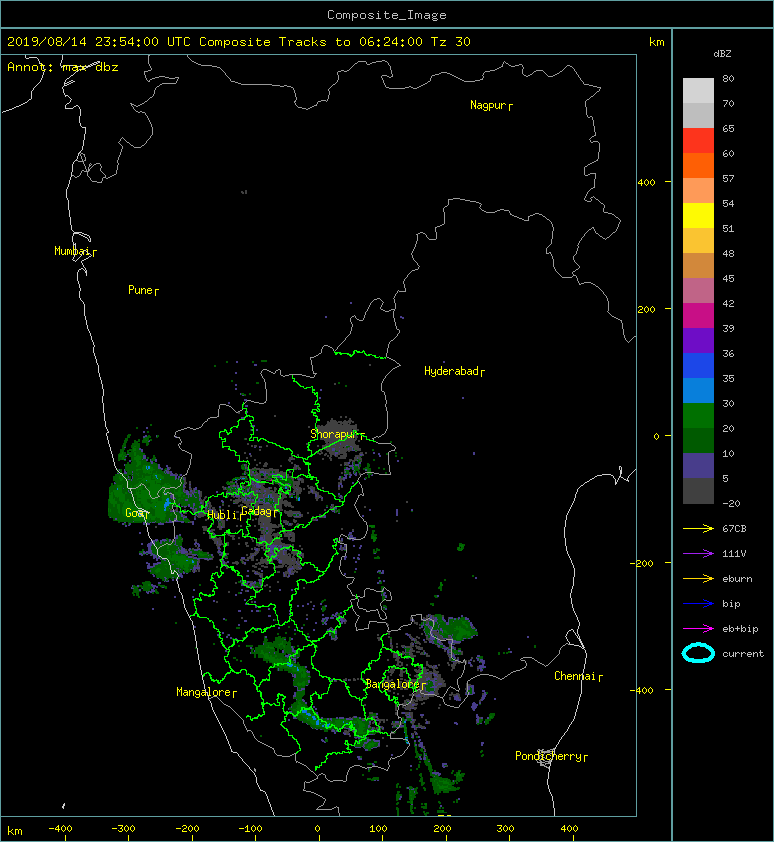Click the 57 value on the dBZ scale

(x=728, y=178)
